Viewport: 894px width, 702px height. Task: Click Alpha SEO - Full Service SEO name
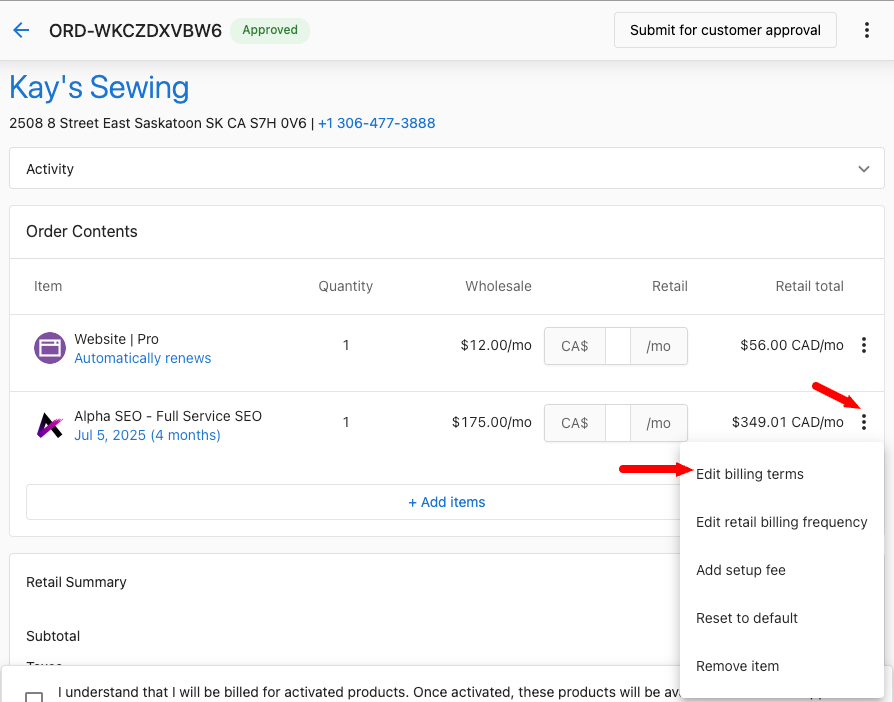click(x=168, y=416)
